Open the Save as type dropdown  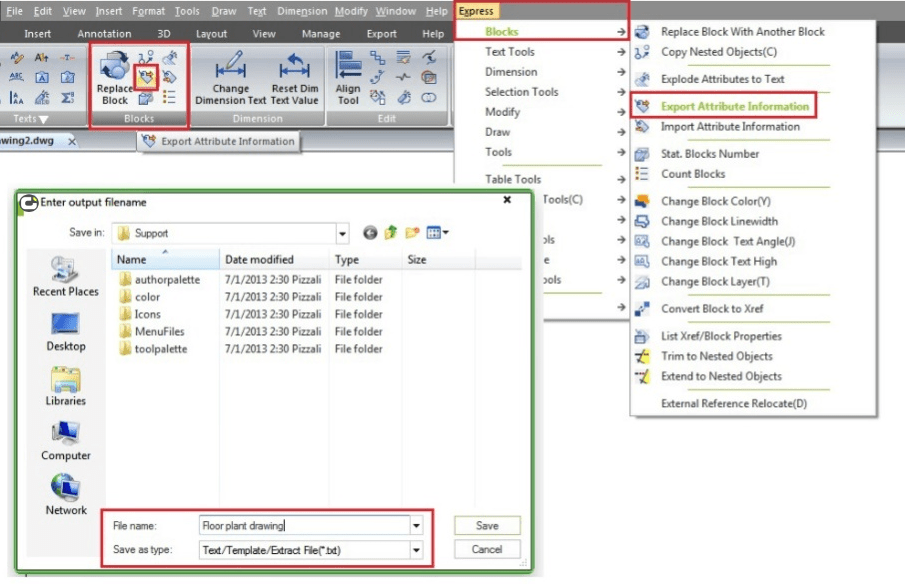416,549
